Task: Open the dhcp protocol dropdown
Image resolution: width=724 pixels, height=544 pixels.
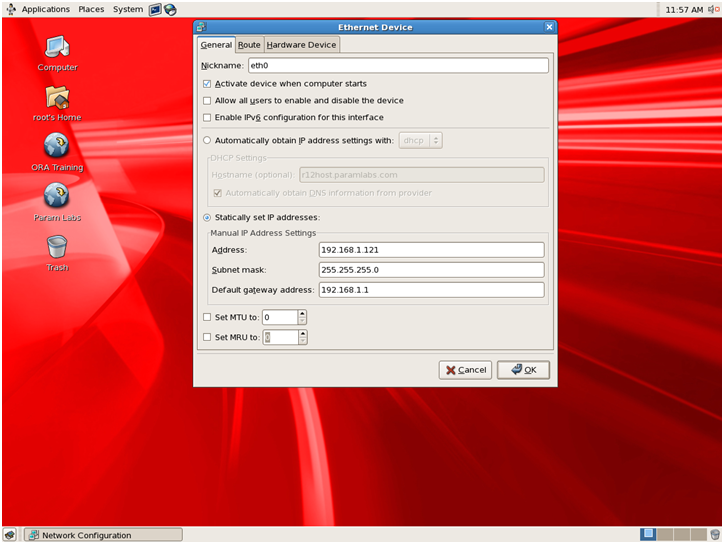Action: coord(421,140)
